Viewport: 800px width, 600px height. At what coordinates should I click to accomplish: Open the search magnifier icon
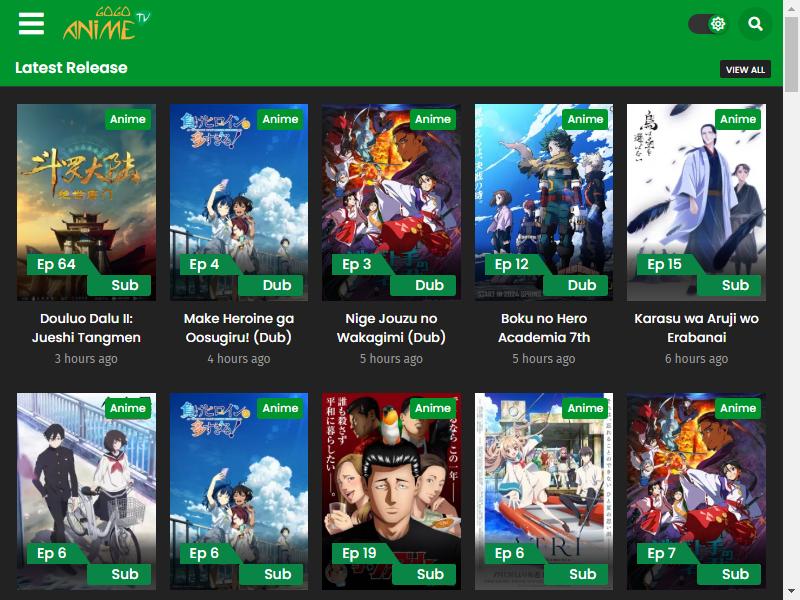click(755, 24)
